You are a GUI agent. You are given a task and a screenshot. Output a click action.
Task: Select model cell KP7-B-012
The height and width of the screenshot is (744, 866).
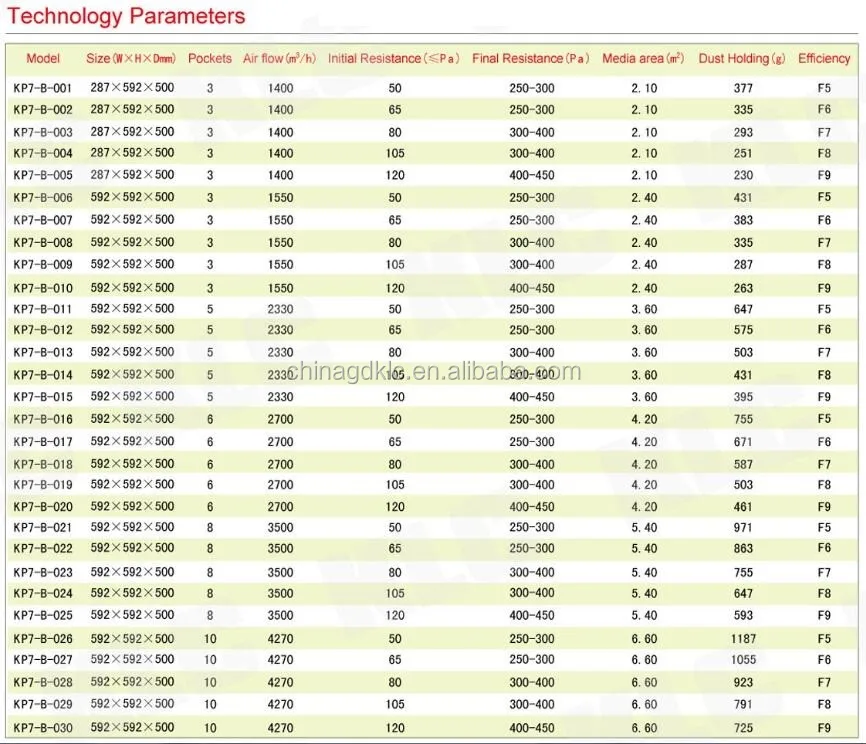pyautogui.click(x=43, y=330)
